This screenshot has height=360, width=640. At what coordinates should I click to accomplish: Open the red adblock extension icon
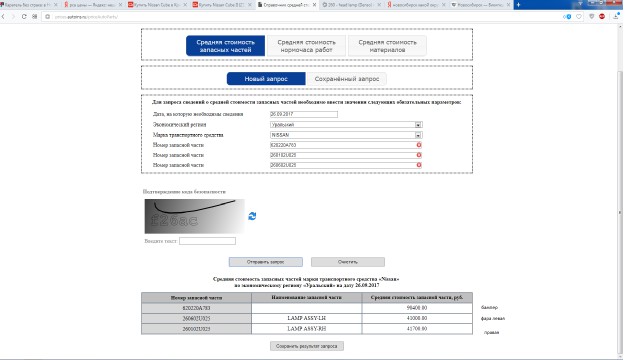(x=602, y=17)
